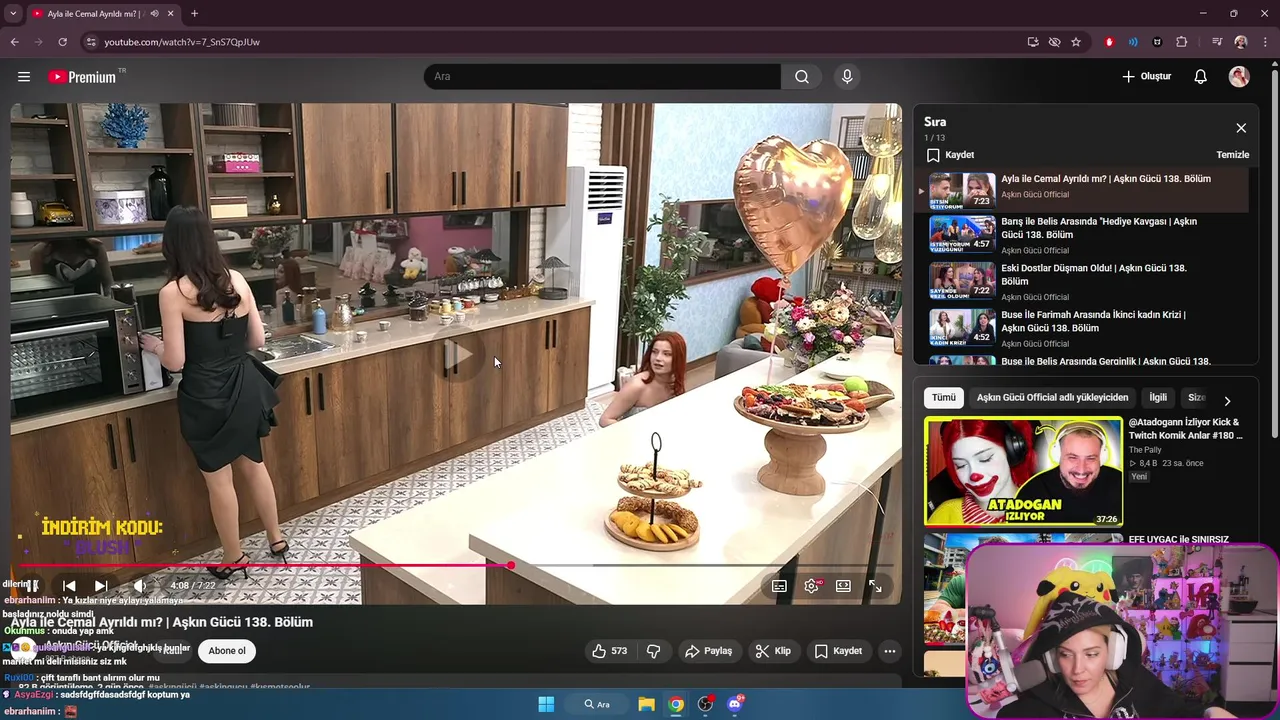This screenshot has width=1280, height=720.
Task: Open a new browser tab
Action: [x=194, y=13]
